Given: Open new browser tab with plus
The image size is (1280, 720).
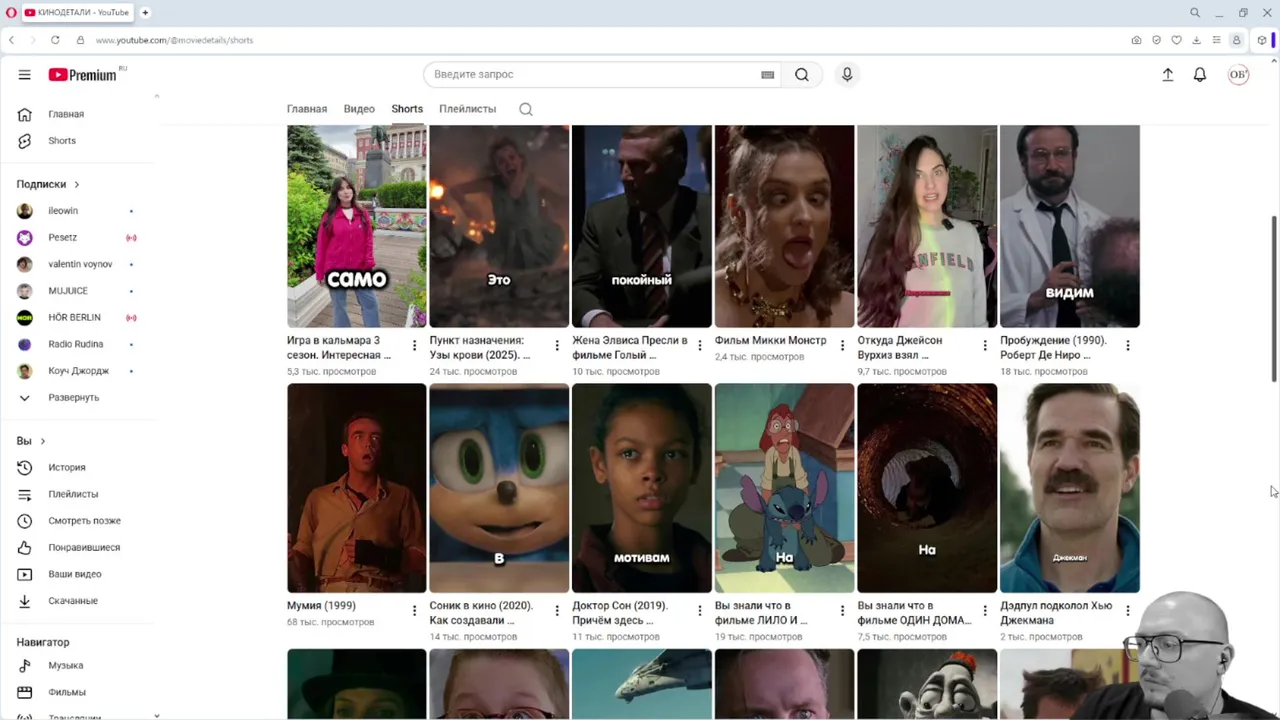Looking at the screenshot, I should [145, 12].
